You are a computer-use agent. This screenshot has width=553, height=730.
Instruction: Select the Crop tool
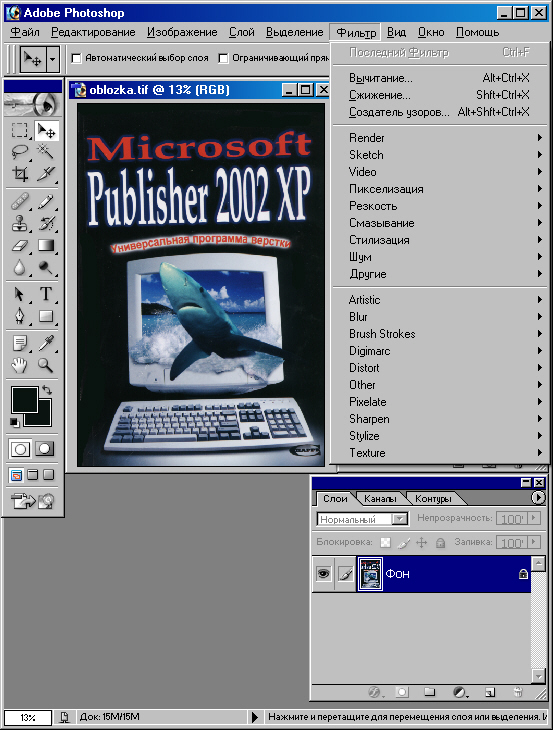click(x=20, y=174)
